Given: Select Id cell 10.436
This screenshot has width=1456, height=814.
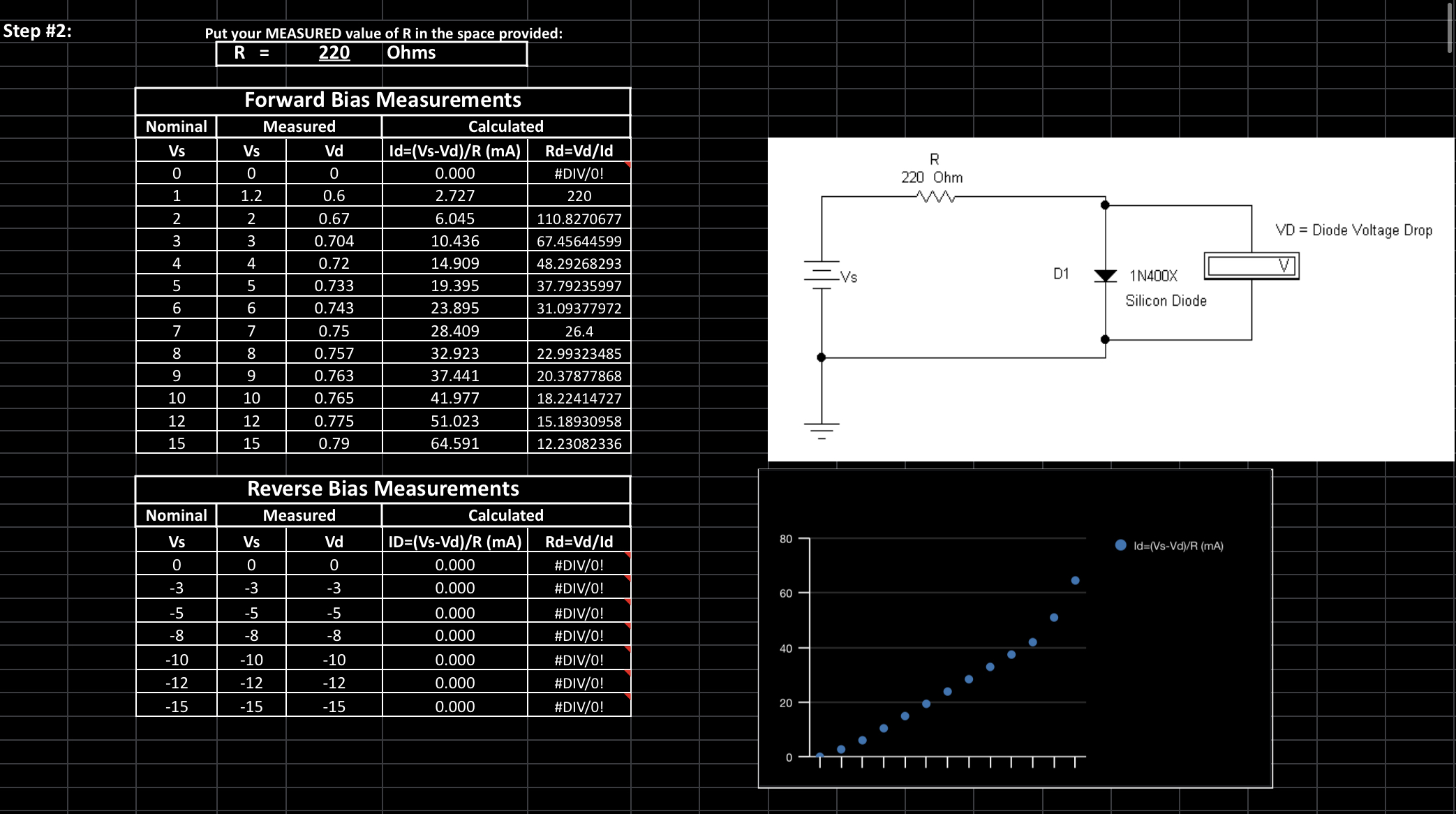Looking at the screenshot, I should [x=455, y=241].
